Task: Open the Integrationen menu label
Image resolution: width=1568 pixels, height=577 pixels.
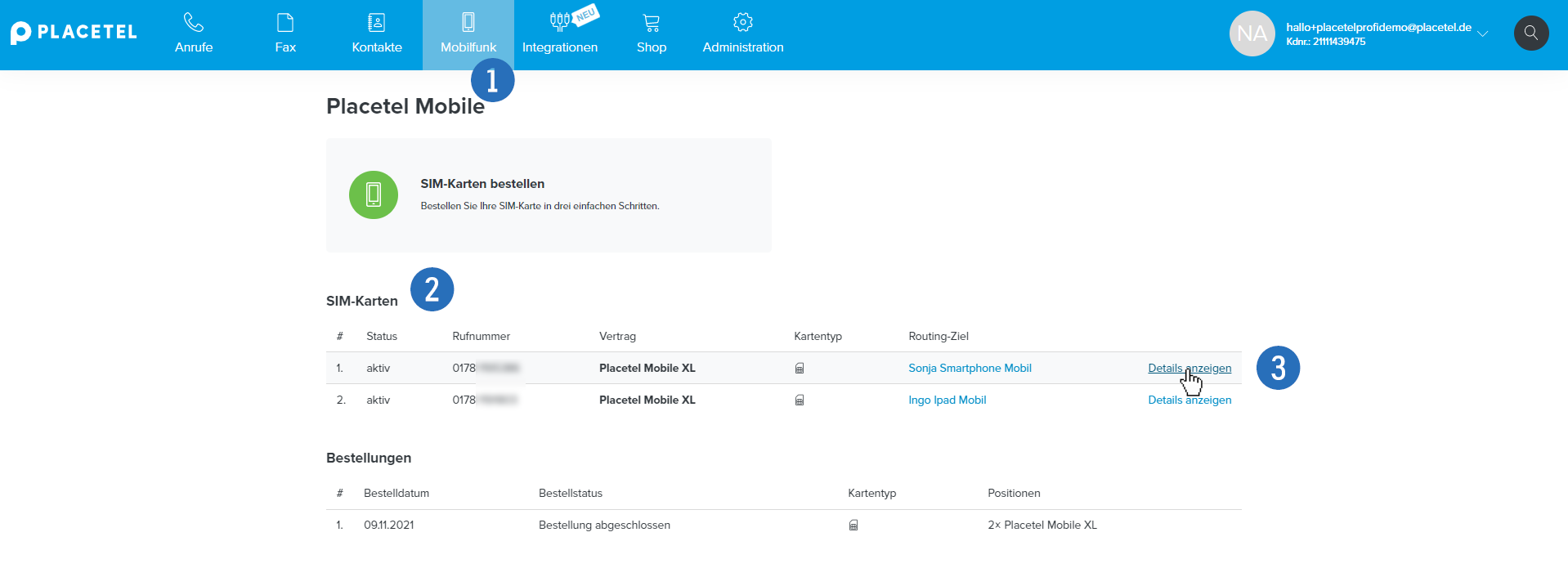Action: point(560,47)
